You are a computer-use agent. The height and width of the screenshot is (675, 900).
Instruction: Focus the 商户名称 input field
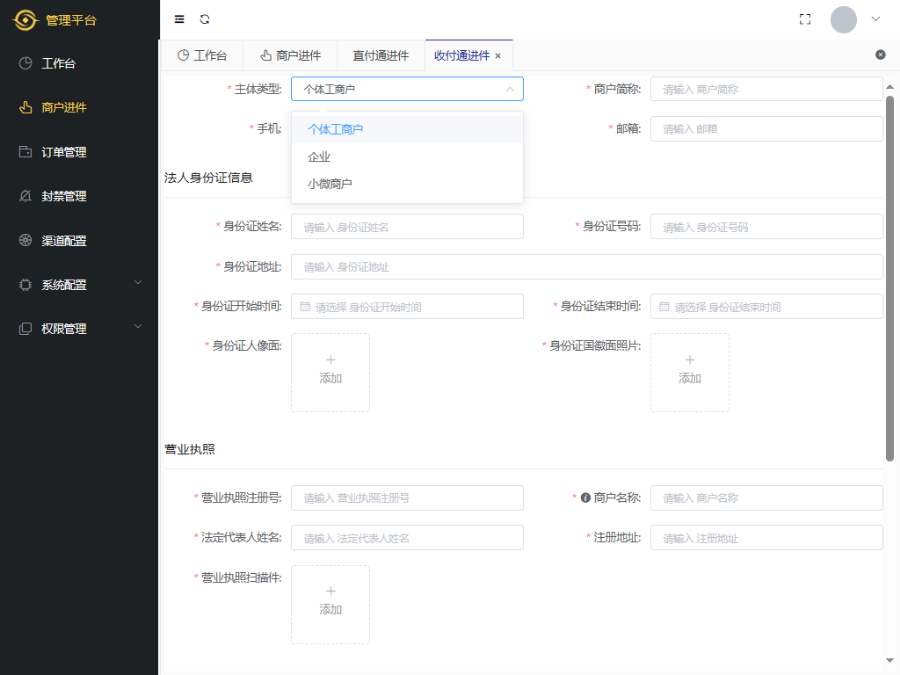(766, 498)
